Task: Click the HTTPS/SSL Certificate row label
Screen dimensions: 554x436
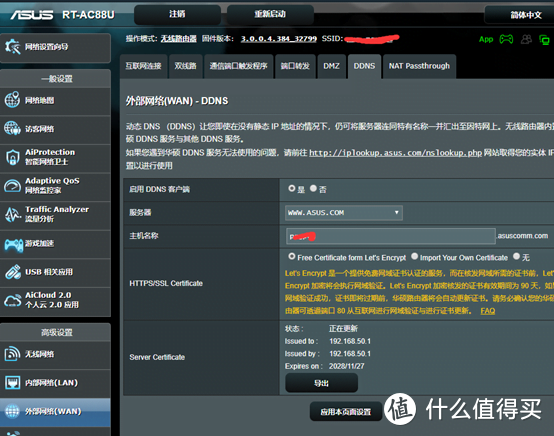Action: tap(166, 283)
